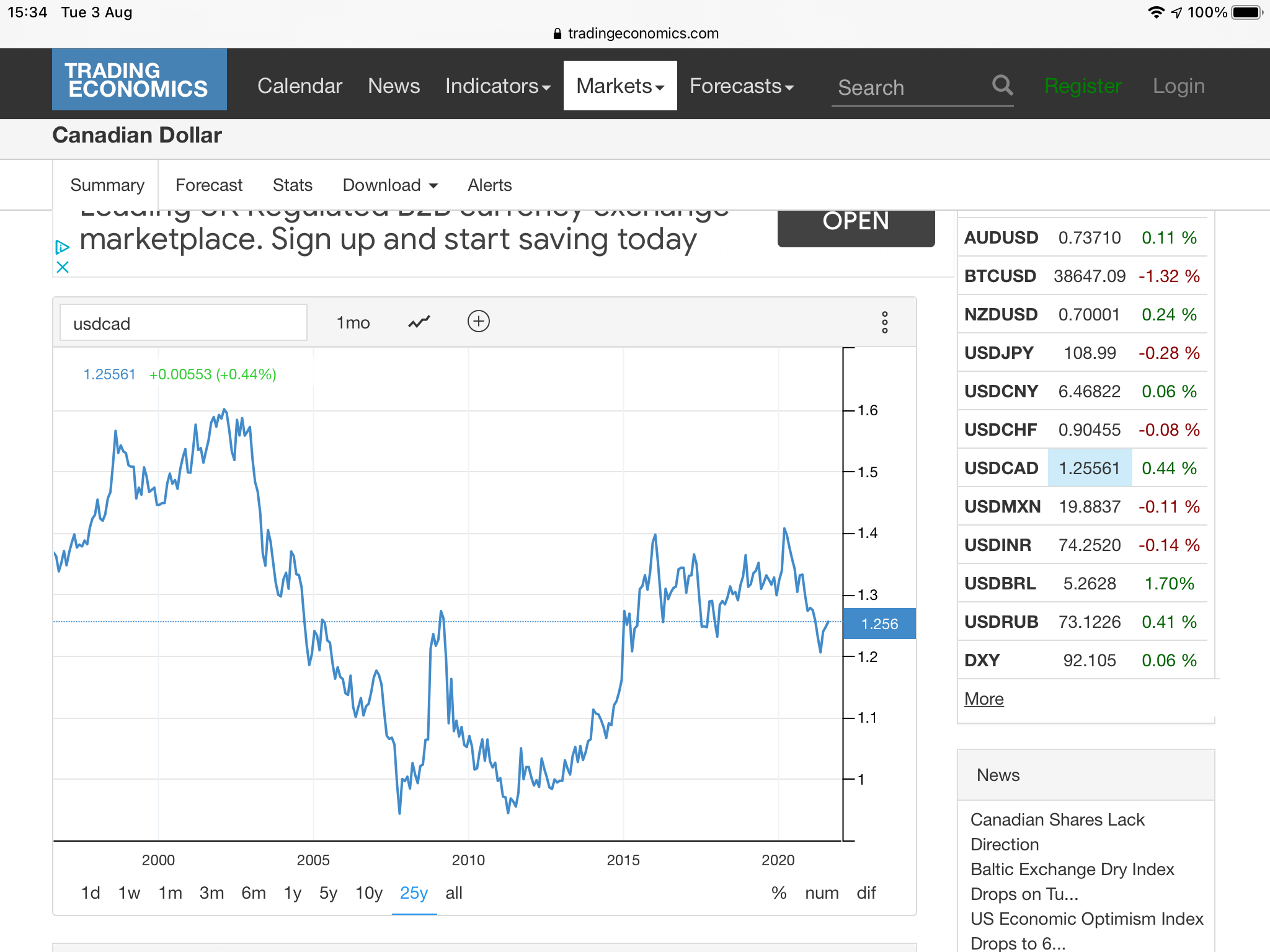Open the 1mo interval selector
The image size is (1270, 952).
(353, 322)
